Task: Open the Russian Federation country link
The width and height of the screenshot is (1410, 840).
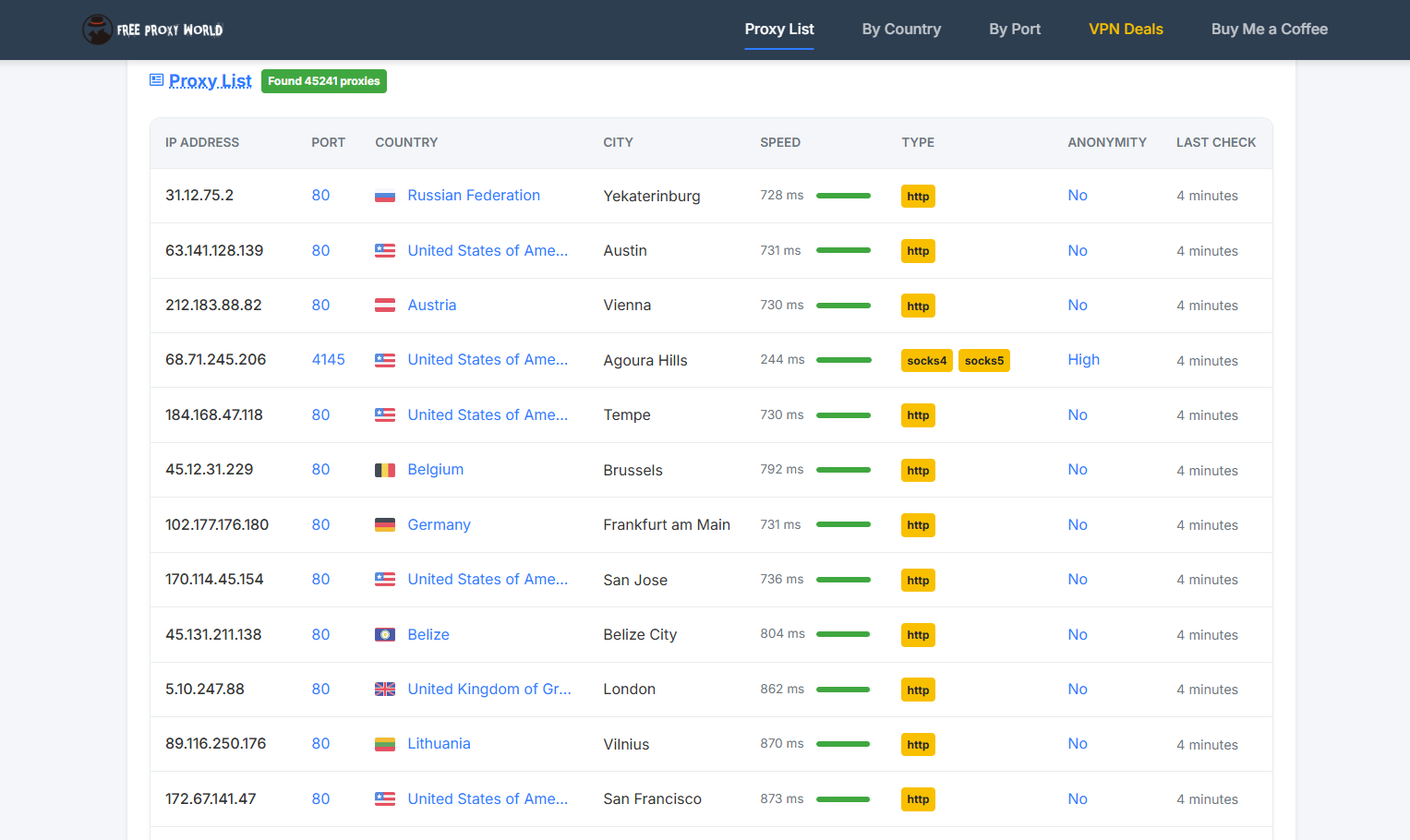Action: 474,195
